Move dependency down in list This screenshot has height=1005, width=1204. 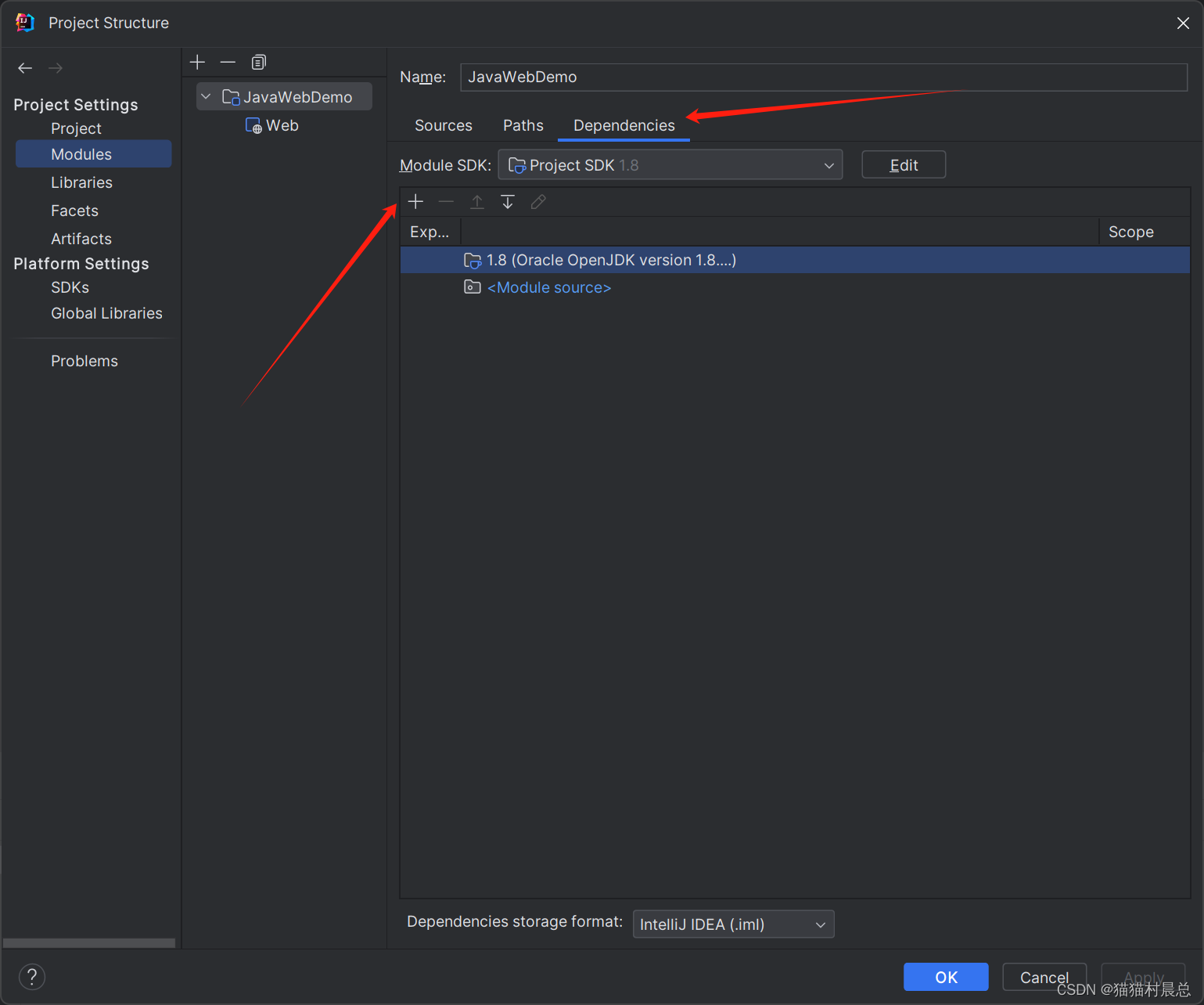[508, 202]
